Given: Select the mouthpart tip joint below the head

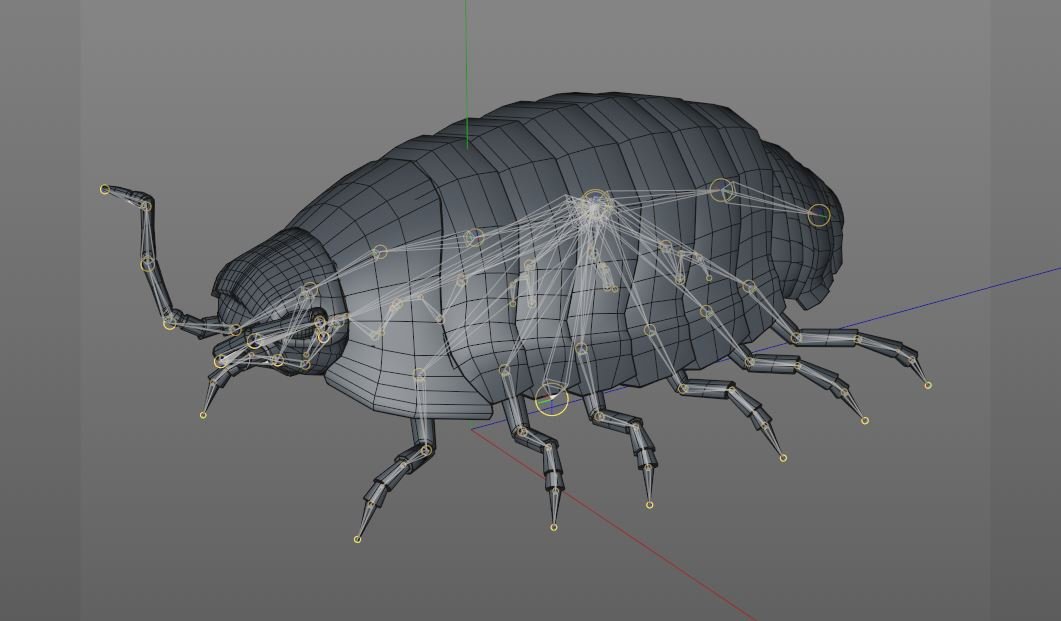Looking at the screenshot, I should coord(203,415).
